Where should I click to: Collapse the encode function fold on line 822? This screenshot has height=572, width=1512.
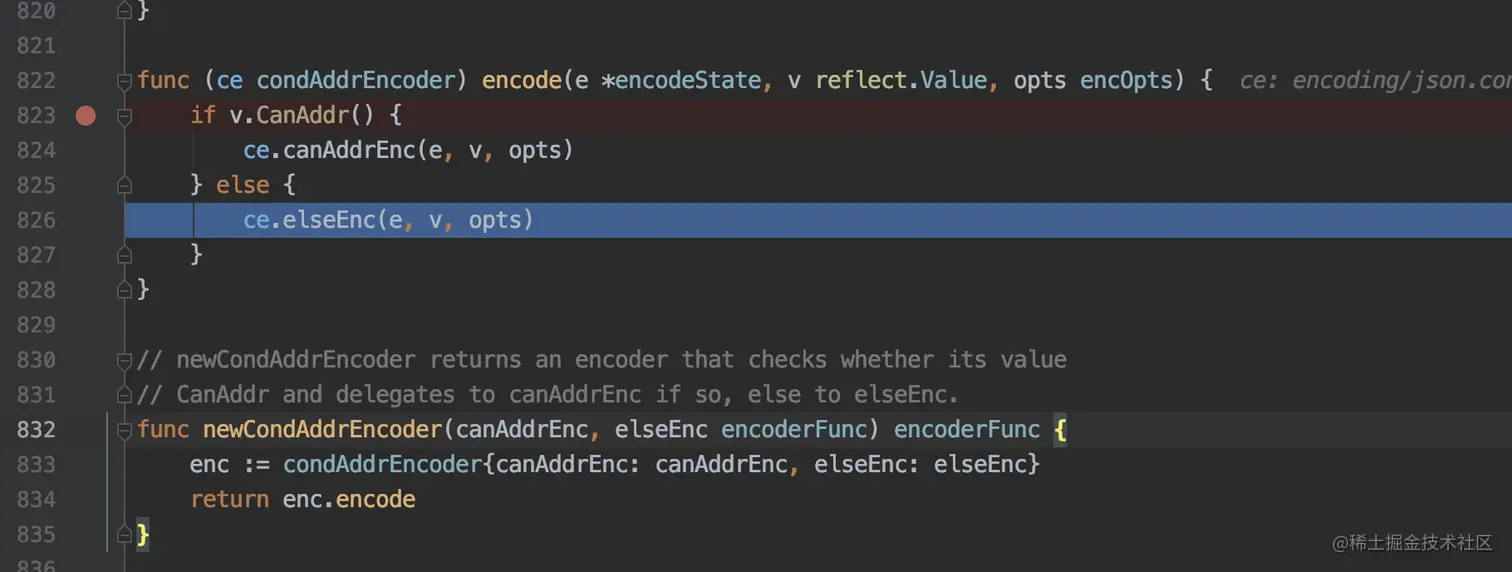(x=125, y=81)
